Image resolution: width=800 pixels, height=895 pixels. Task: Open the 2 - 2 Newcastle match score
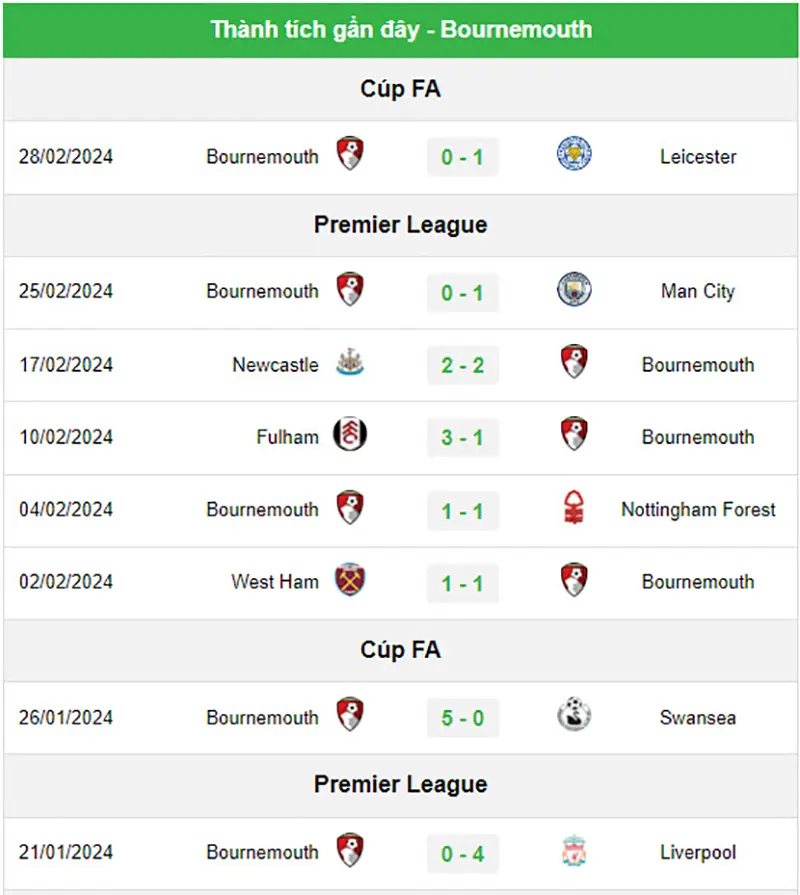pyautogui.click(x=463, y=365)
